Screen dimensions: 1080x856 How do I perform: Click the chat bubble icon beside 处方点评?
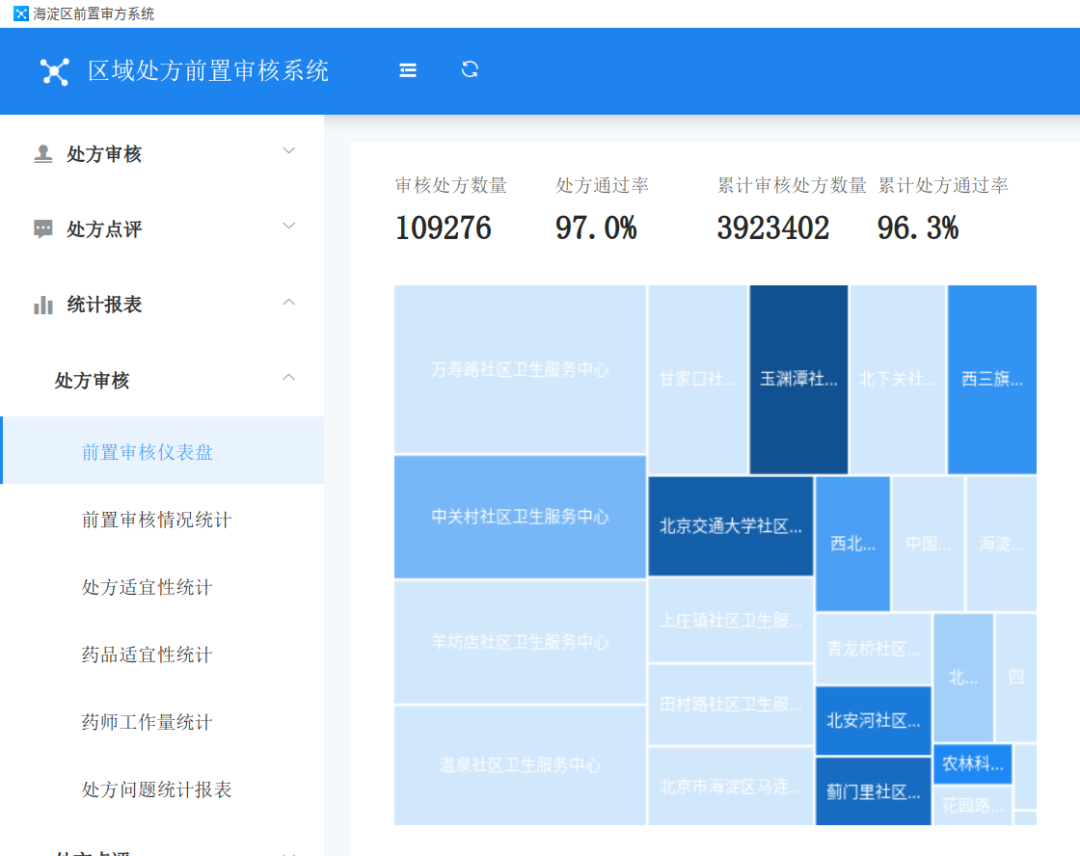click(43, 229)
